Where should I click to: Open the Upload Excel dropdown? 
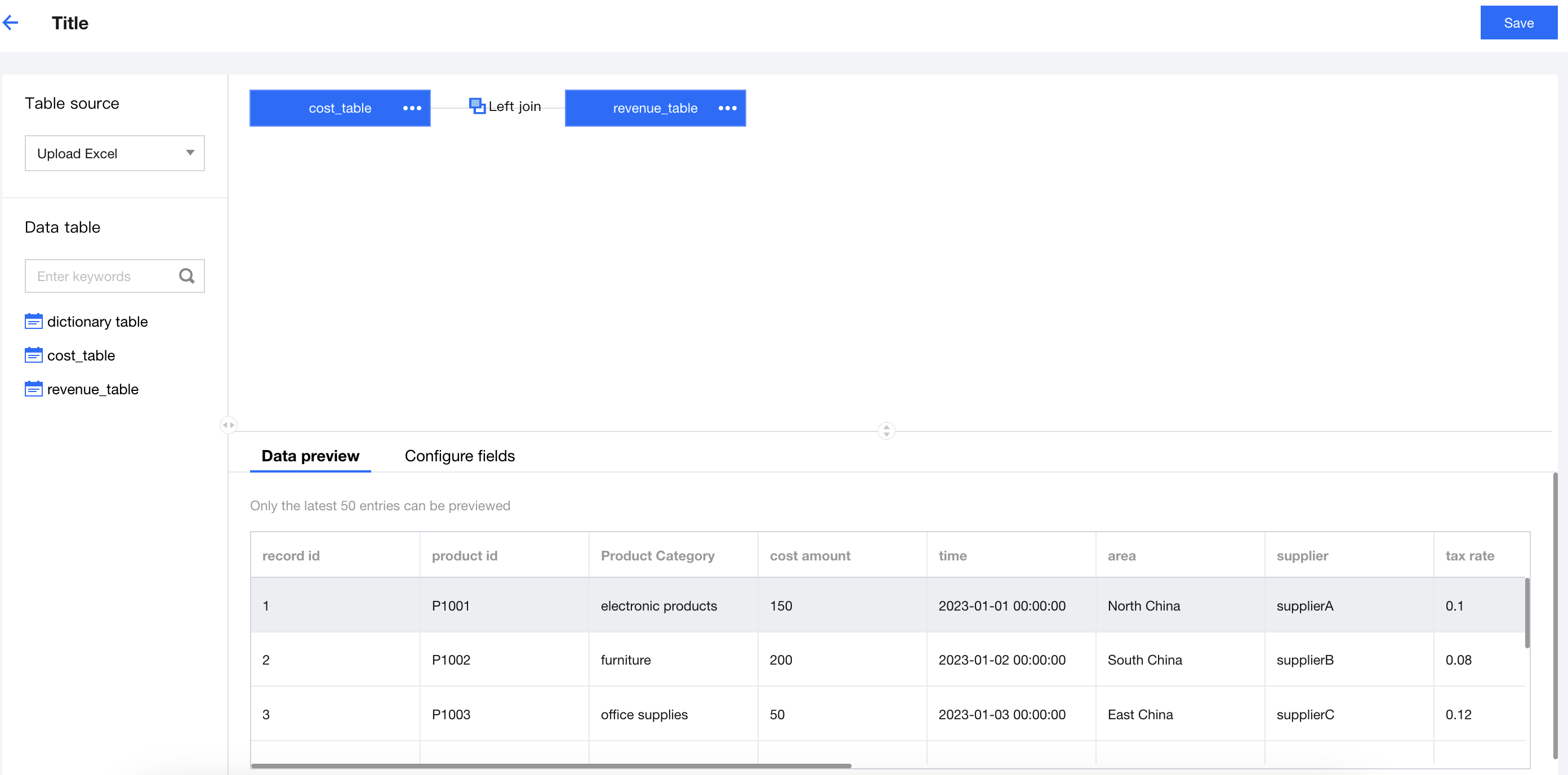click(x=114, y=153)
